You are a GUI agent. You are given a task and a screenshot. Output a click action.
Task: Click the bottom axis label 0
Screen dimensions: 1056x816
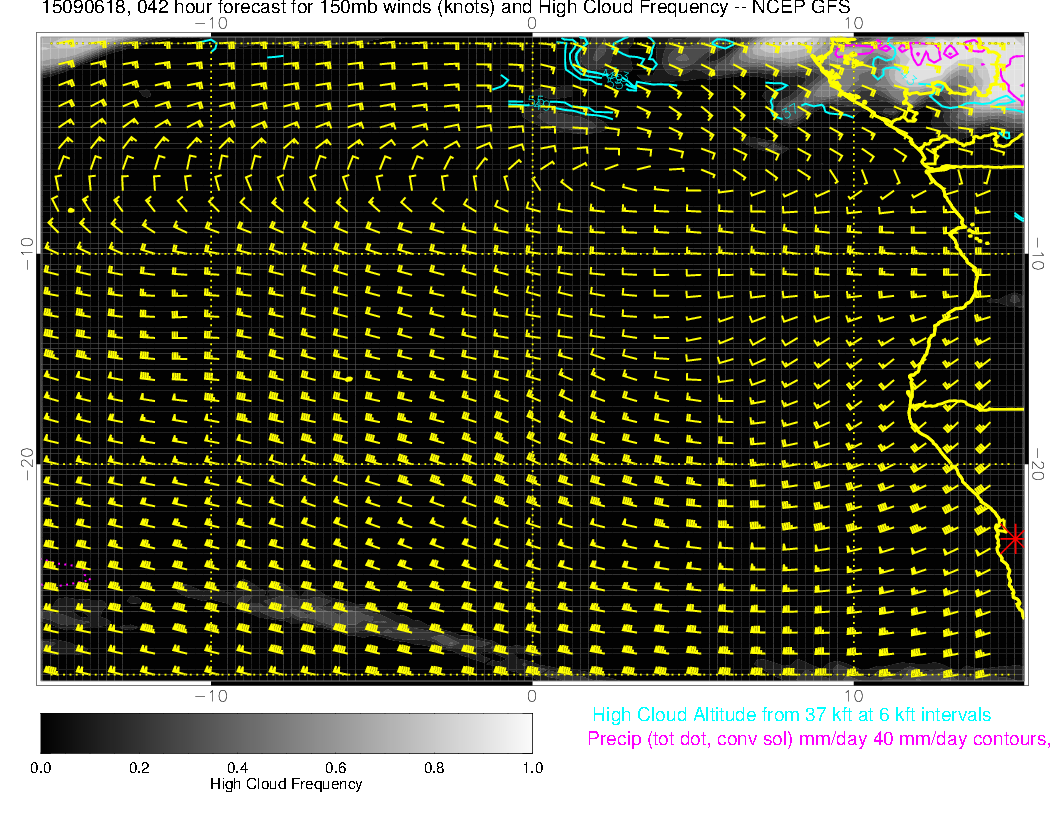coord(532,694)
